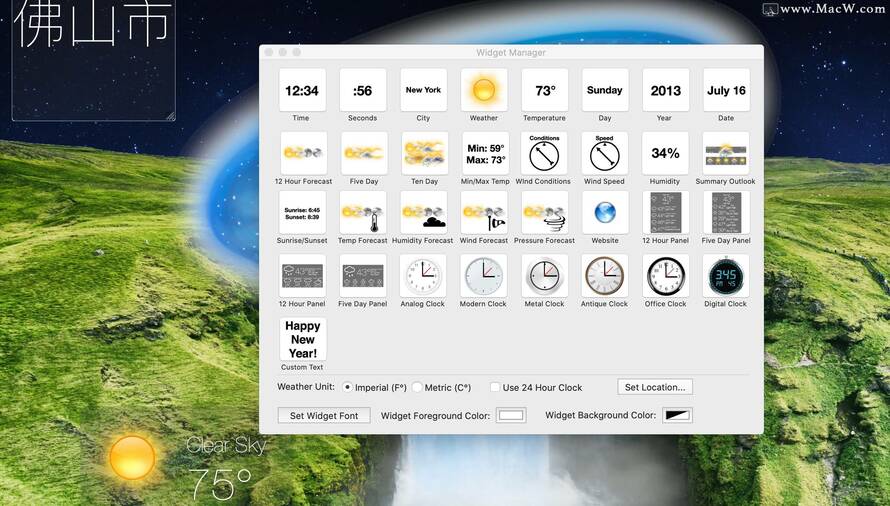Click the Wind Conditions compass widget
This screenshot has width=890, height=506.
click(544, 154)
